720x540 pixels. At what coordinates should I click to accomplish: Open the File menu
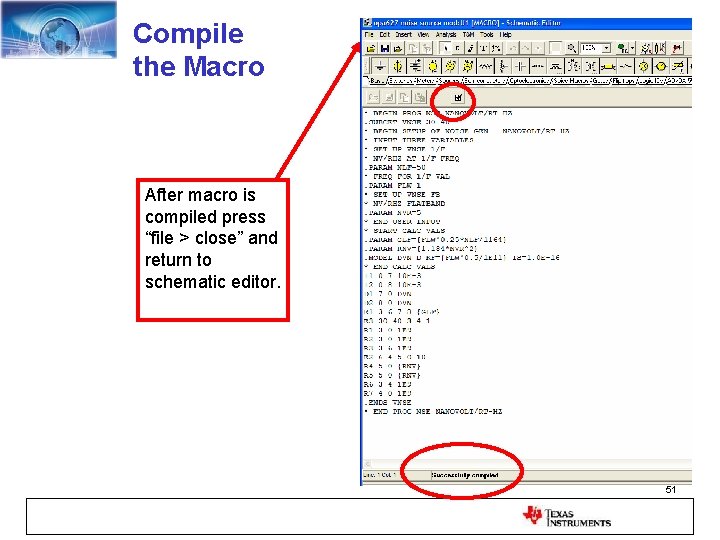pos(369,34)
